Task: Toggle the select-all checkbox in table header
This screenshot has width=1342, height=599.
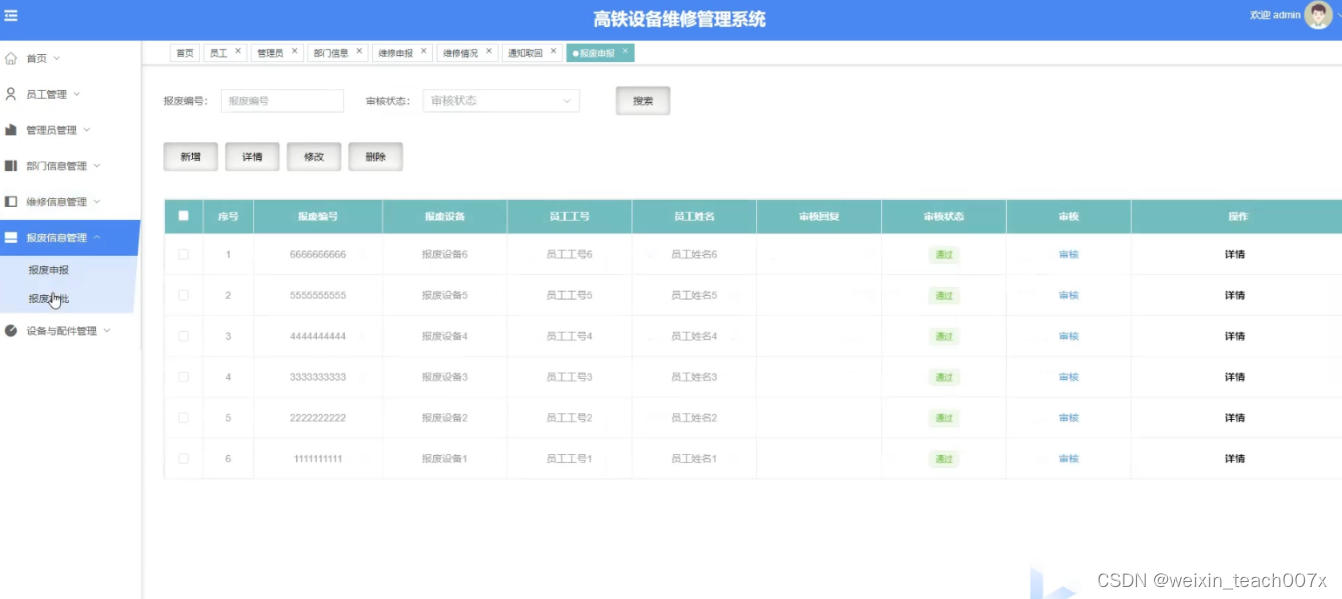Action: tap(183, 215)
